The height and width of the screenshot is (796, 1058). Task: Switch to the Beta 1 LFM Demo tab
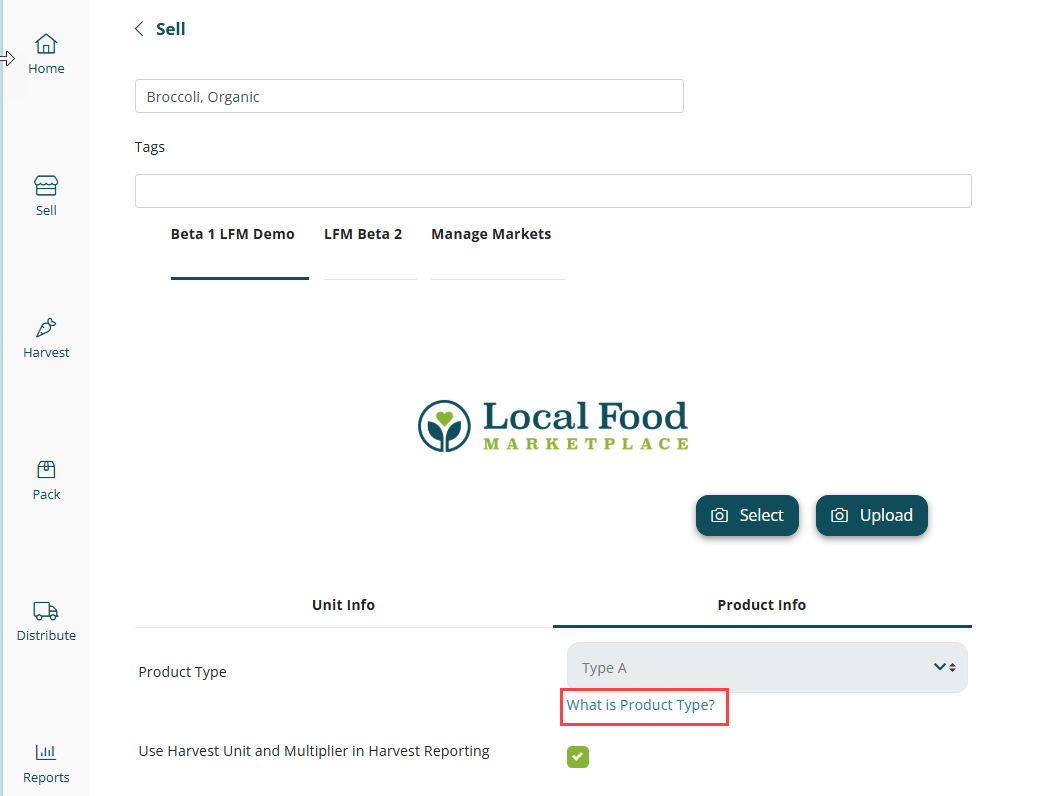coord(233,235)
